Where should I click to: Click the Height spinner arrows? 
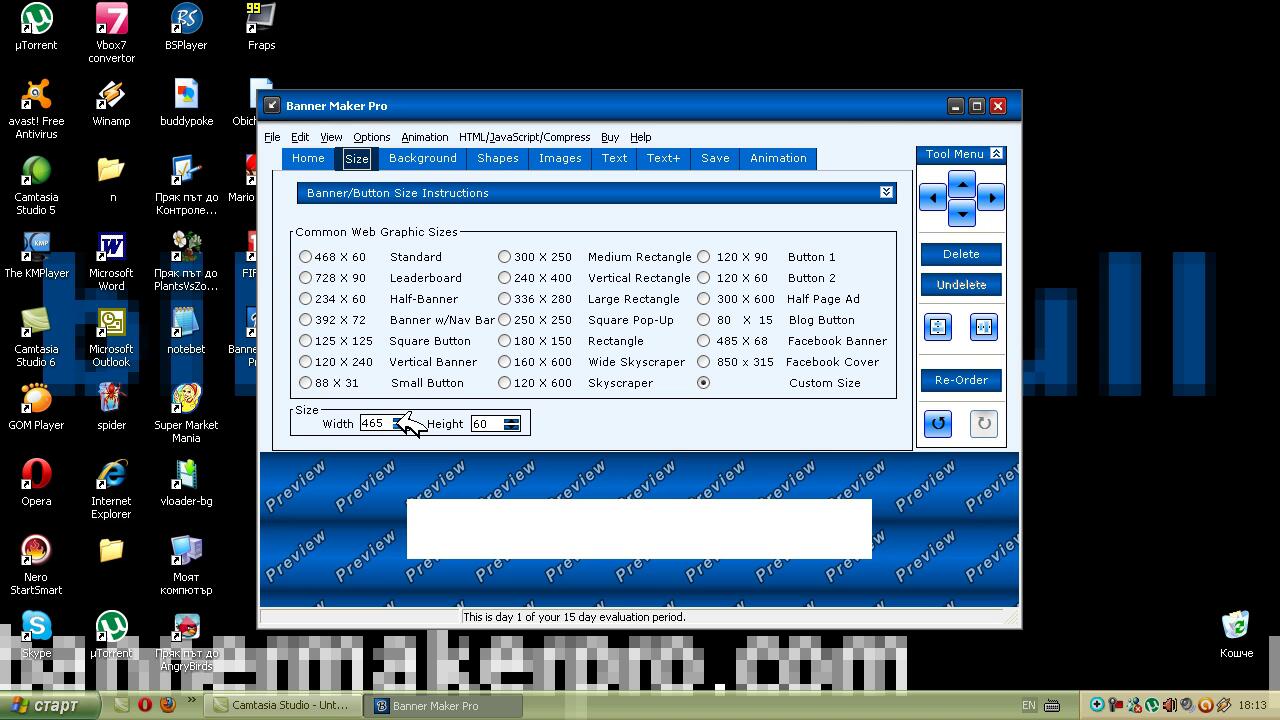(512, 424)
